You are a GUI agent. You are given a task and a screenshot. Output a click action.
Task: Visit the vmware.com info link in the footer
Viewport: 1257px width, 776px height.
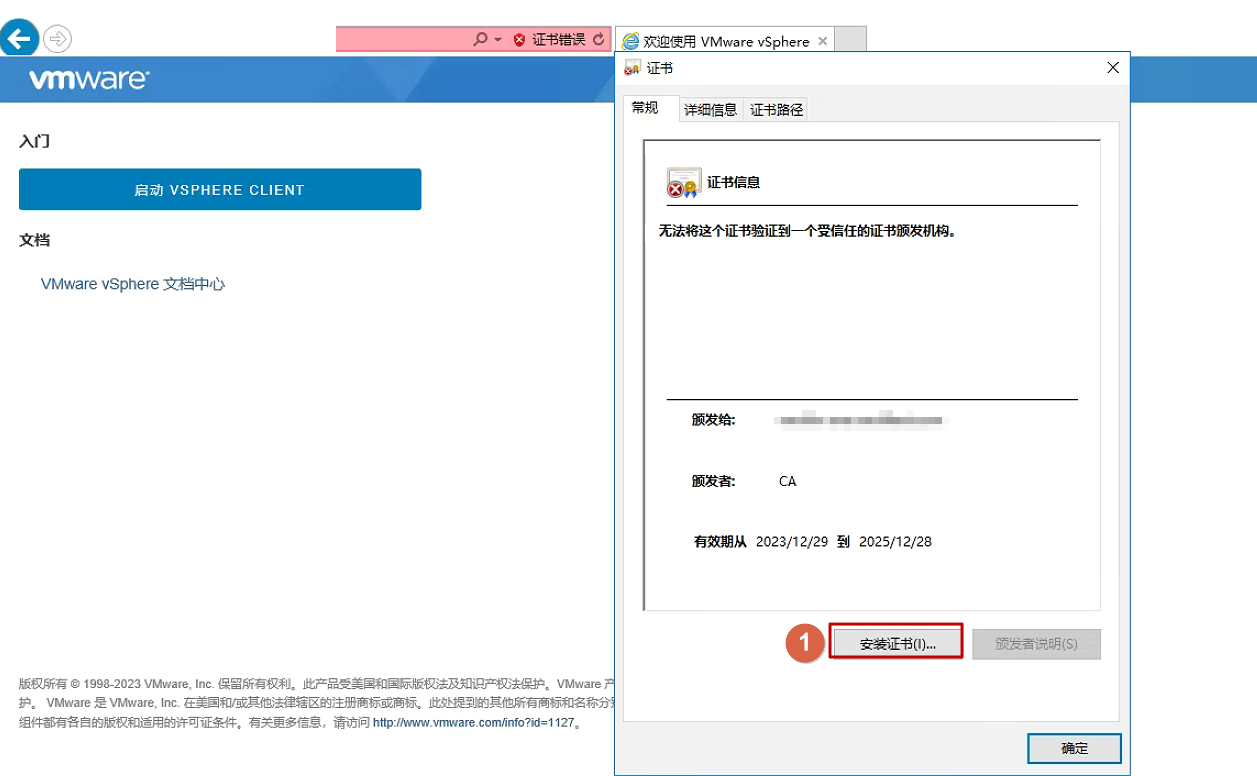pos(474,722)
